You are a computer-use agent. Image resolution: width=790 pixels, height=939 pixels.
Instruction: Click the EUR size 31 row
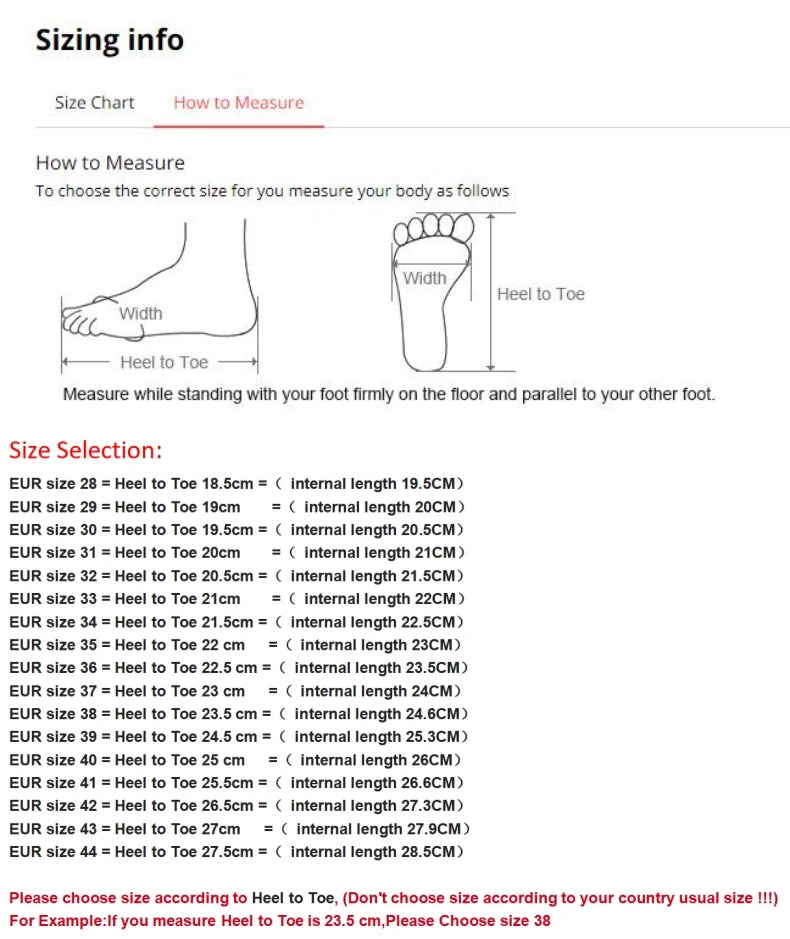coord(237,553)
